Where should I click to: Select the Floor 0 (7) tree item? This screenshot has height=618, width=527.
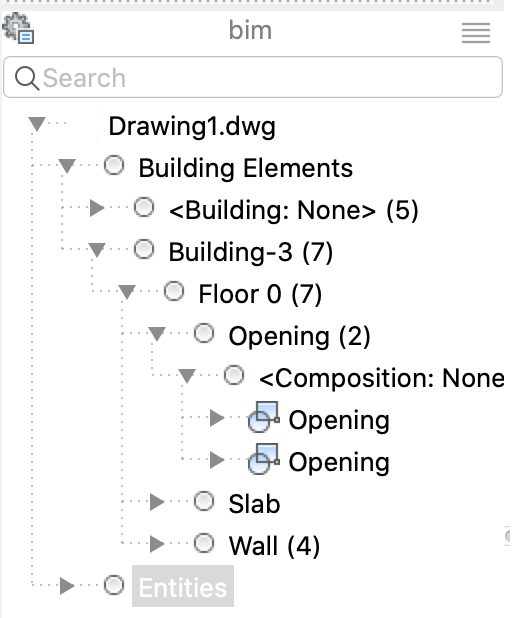260,294
